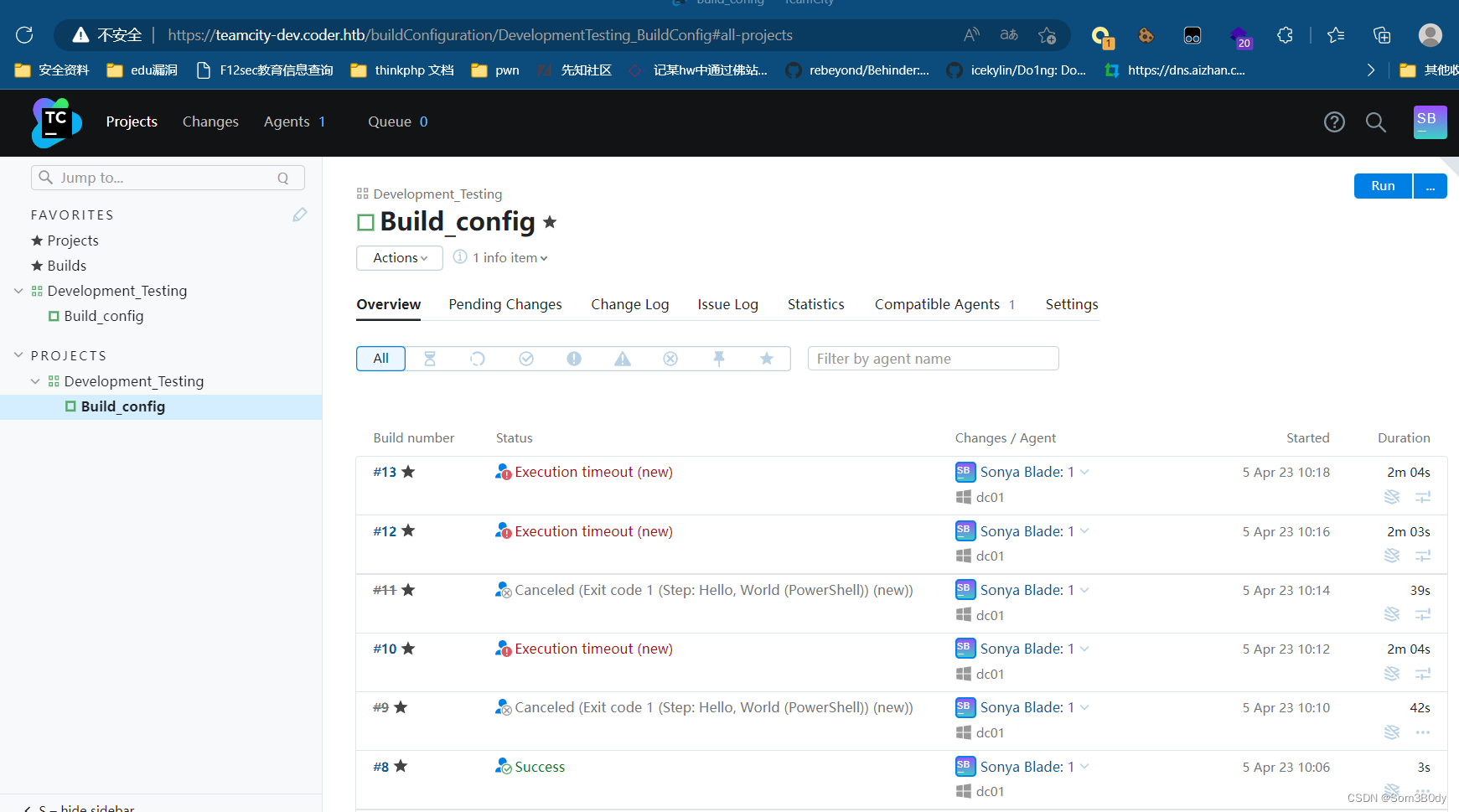
Task: Switch to Change Log tab
Action: pyautogui.click(x=630, y=304)
